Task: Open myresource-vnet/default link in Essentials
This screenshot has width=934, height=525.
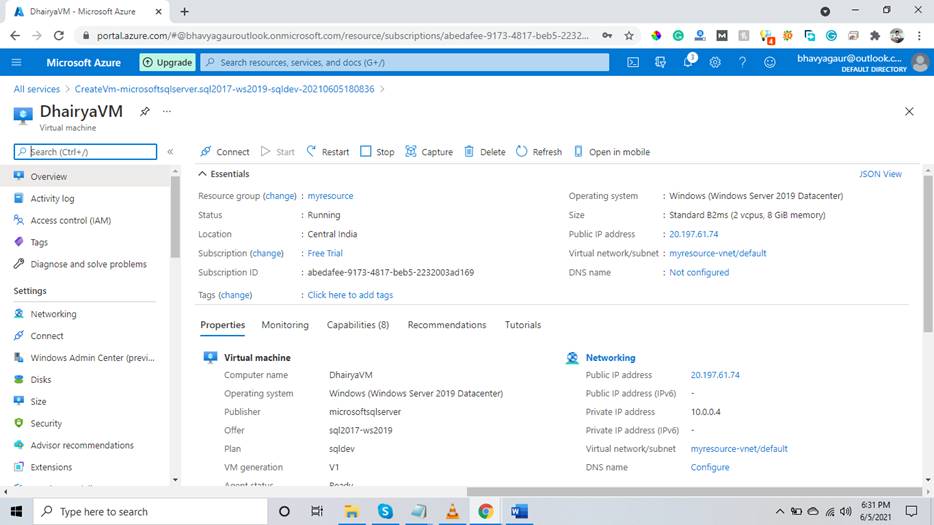Action: [717, 253]
